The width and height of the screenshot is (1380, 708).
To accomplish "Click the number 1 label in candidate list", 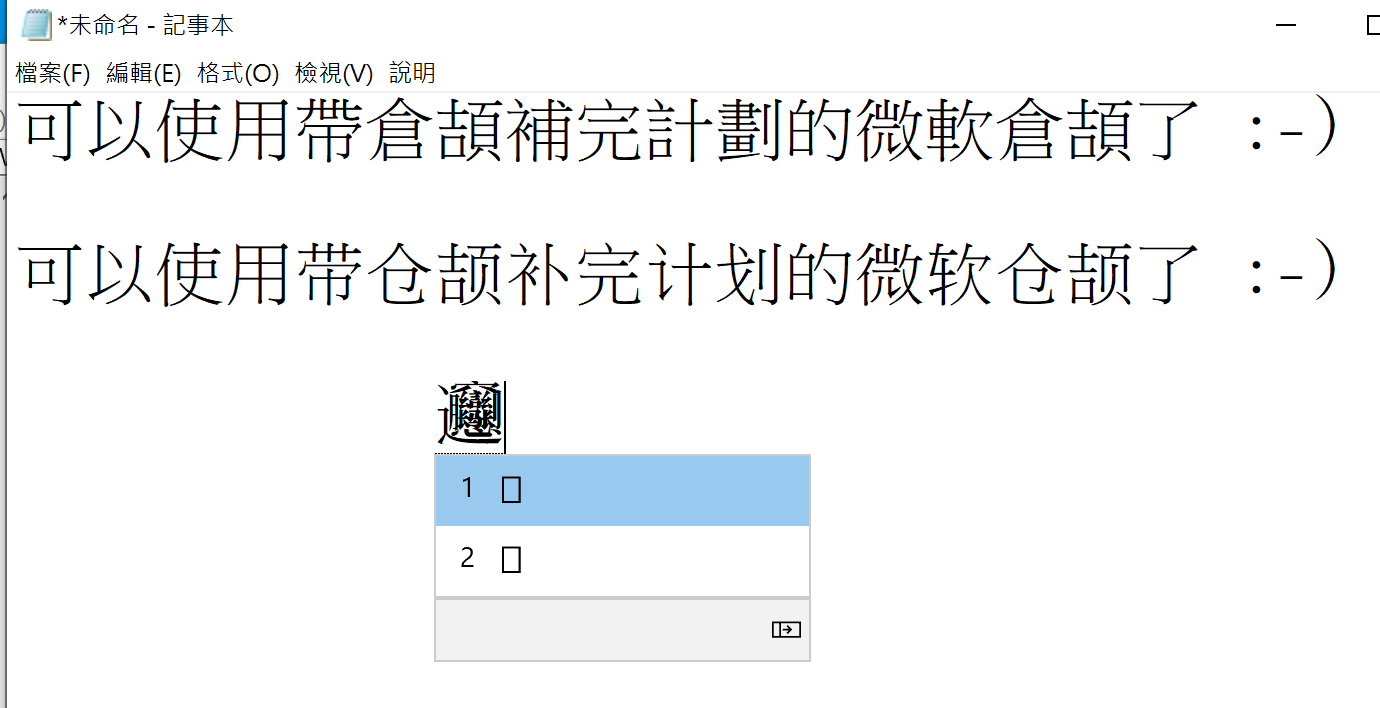I will pos(467,488).
